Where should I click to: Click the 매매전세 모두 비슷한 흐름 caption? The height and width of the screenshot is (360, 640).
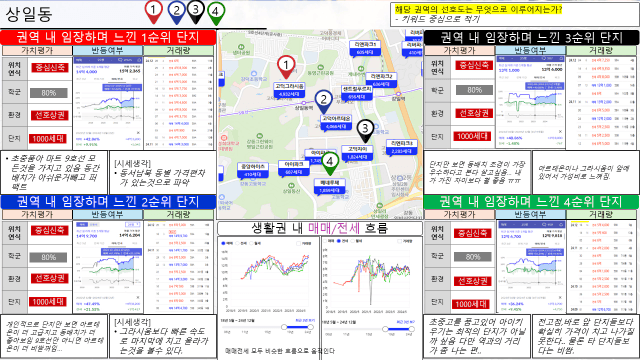point(280,351)
